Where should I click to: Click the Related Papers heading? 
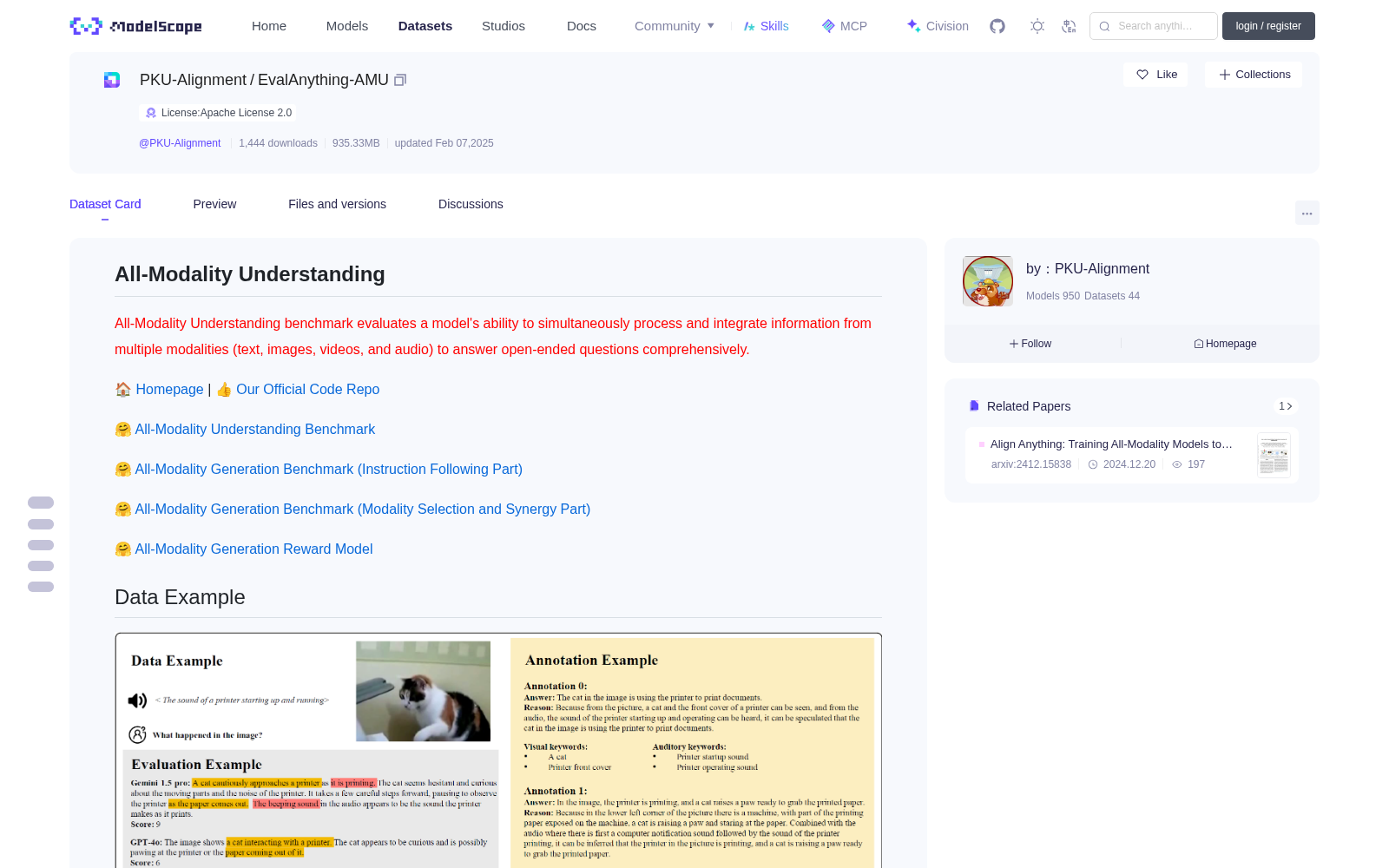tap(1029, 406)
